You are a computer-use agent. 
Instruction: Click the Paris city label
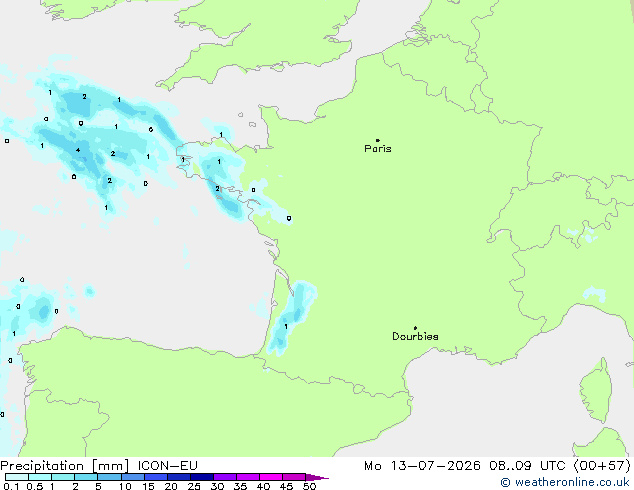coord(378,149)
